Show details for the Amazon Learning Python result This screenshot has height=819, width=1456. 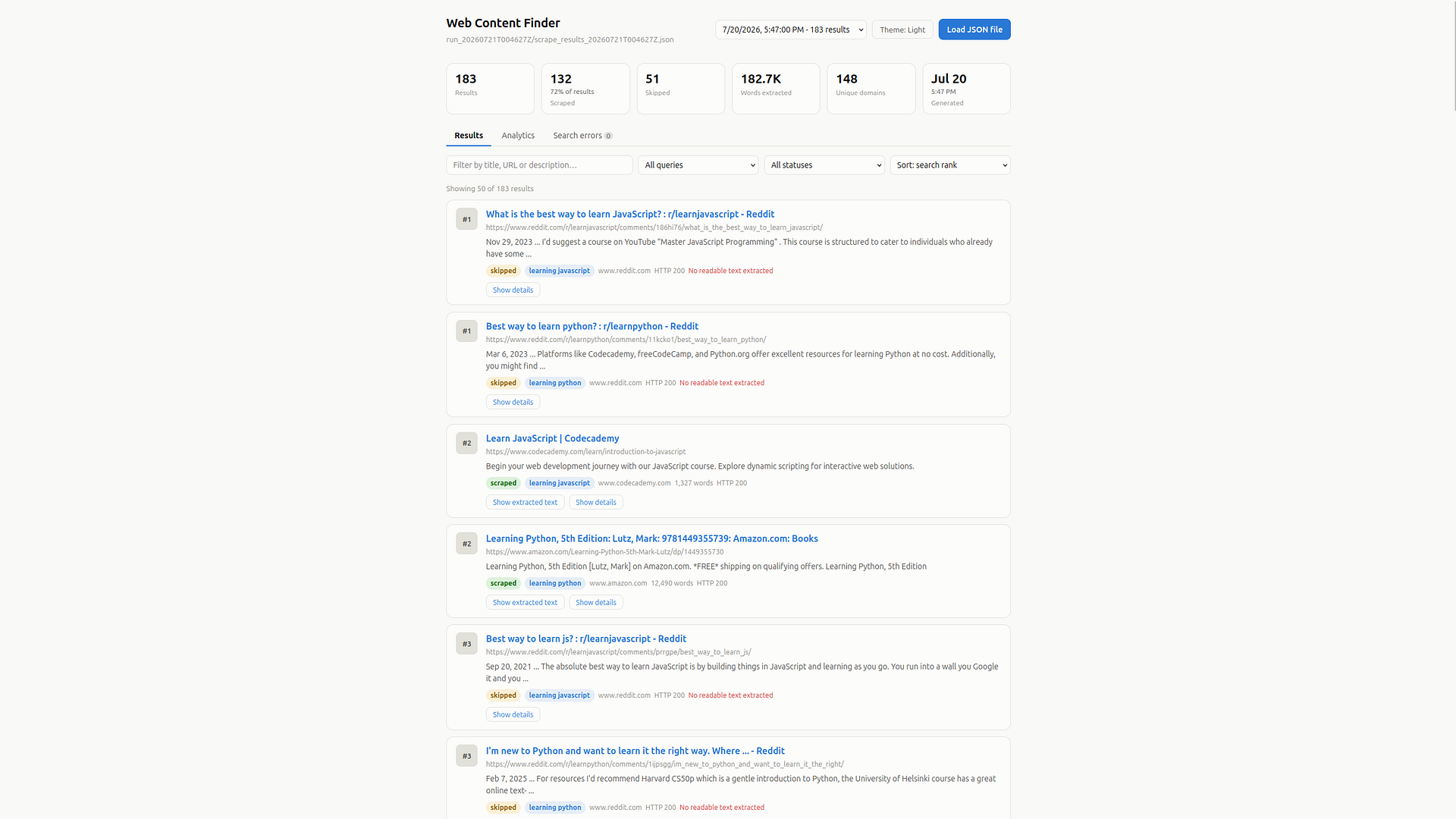(596, 603)
